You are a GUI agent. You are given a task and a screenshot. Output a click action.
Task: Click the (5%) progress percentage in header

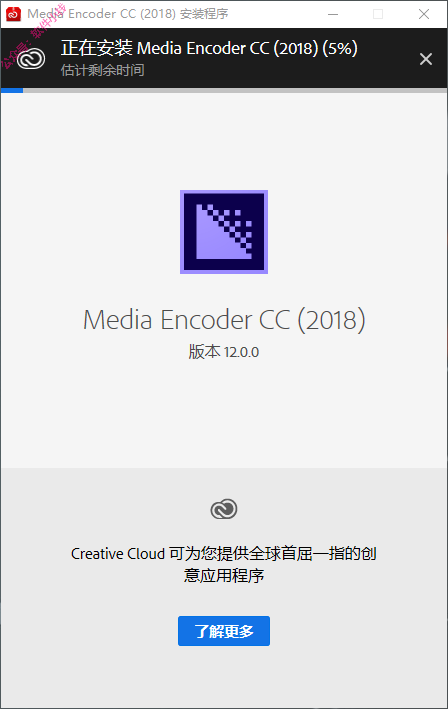click(x=340, y=48)
